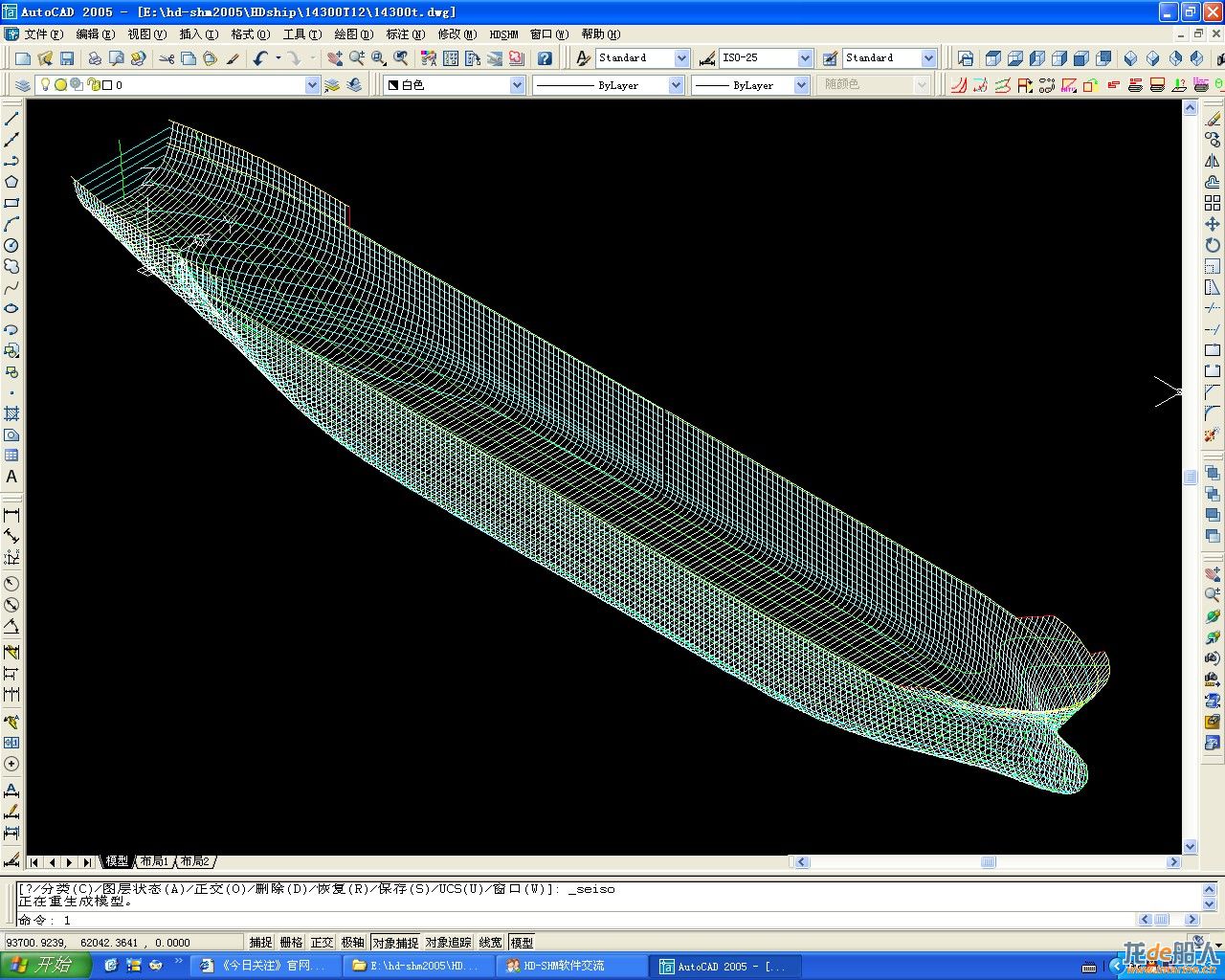The height and width of the screenshot is (980, 1225).
Task: Click the Open file icon
Action: click(x=46, y=58)
